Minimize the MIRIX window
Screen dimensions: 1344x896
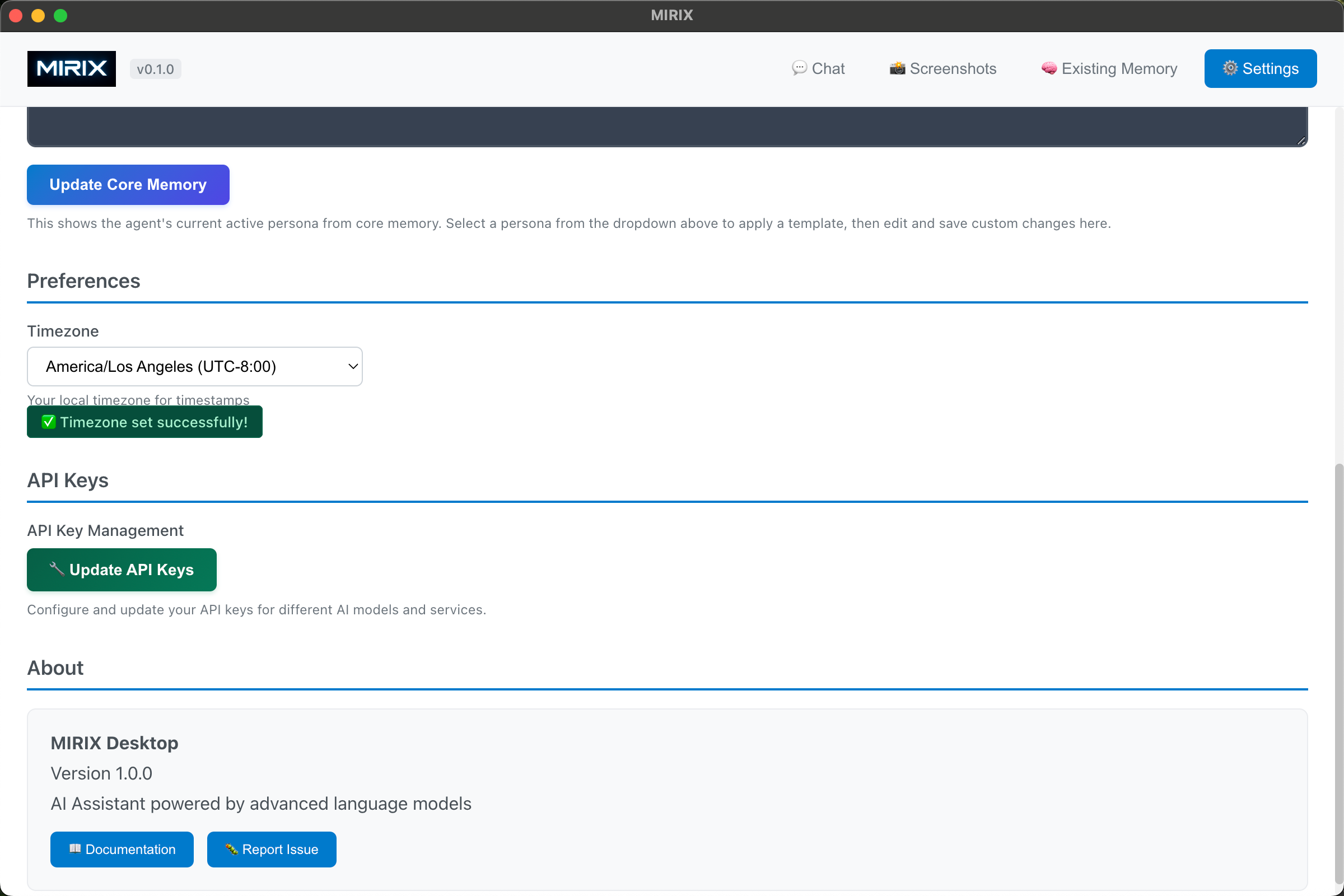tap(38, 16)
